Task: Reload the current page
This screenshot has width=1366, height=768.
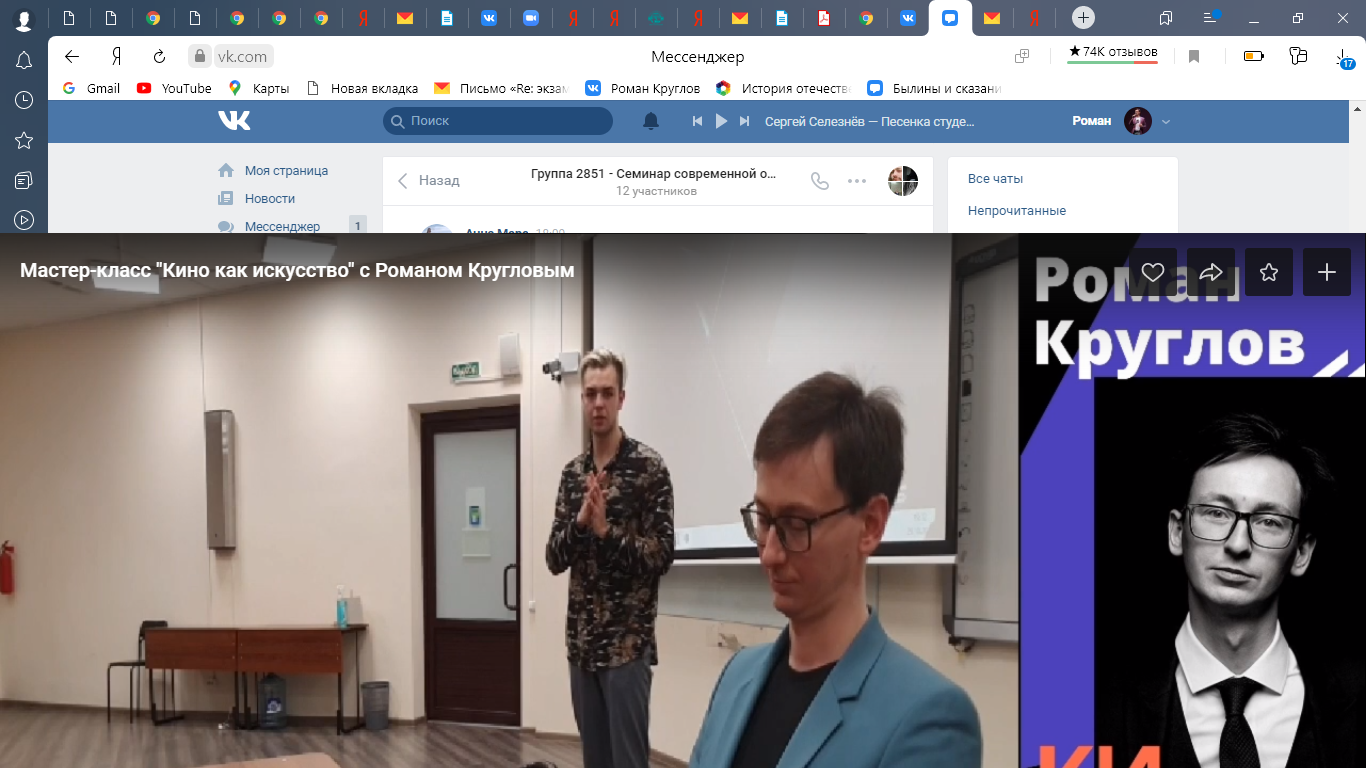Action: click(159, 57)
